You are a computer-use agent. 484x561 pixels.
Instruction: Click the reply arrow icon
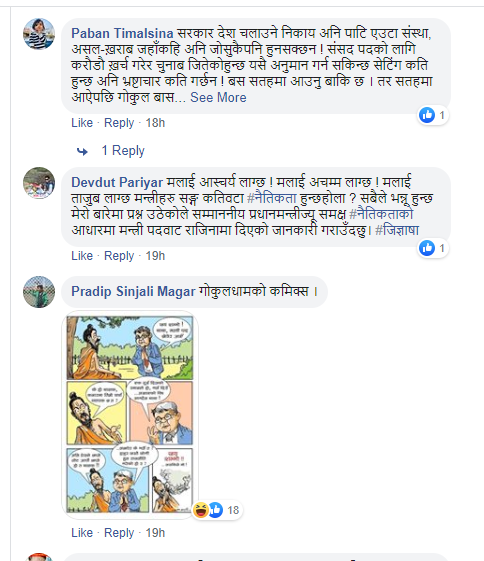point(82,151)
